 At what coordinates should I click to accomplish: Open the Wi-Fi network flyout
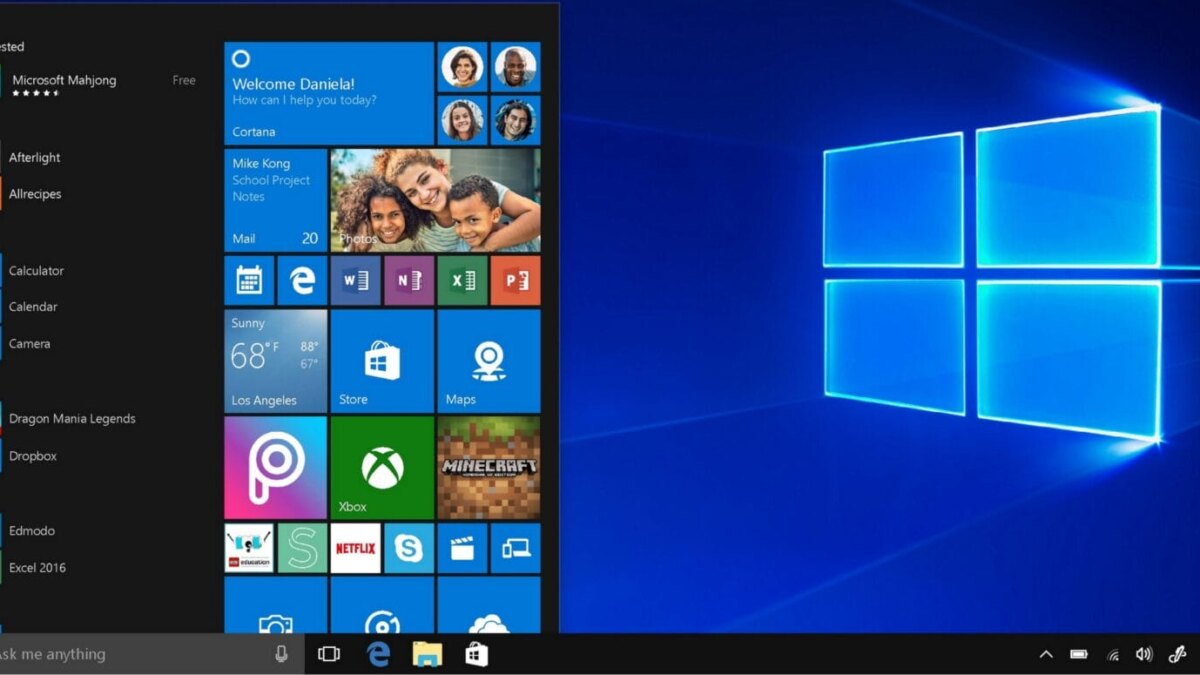1112,655
